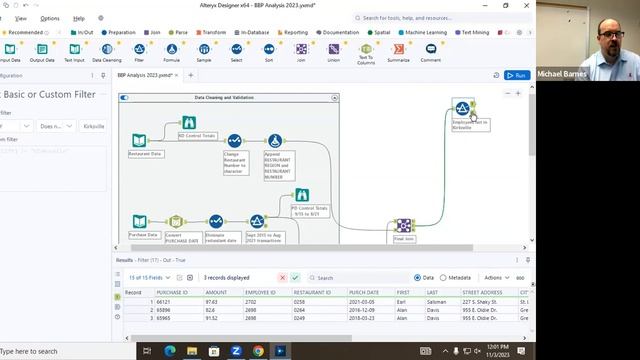The image size is (640, 360).
Task: Run the workflow
Action: pyautogui.click(x=517, y=76)
